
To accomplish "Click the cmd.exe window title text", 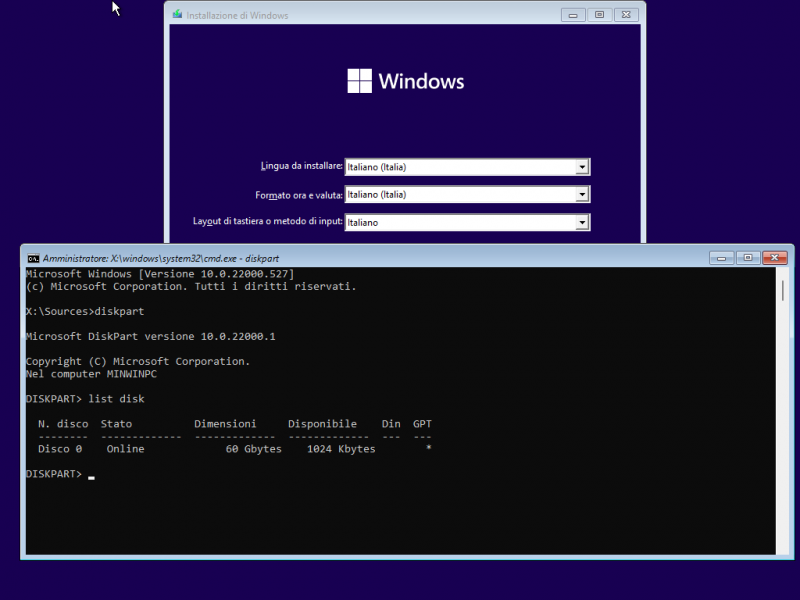I will pos(161,258).
